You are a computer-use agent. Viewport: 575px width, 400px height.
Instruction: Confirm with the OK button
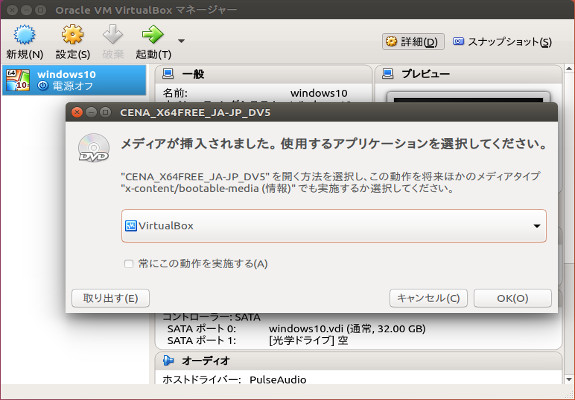513,298
